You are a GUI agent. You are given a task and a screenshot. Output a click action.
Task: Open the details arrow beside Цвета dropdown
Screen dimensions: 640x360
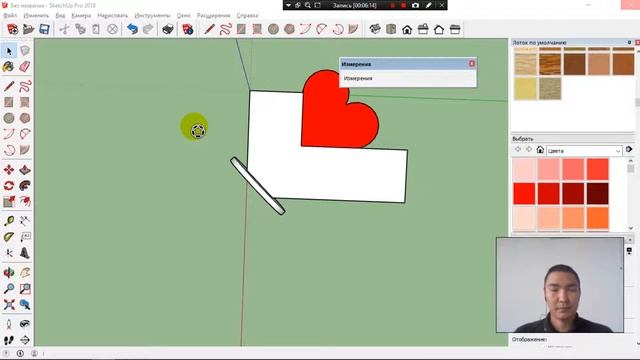tap(629, 150)
